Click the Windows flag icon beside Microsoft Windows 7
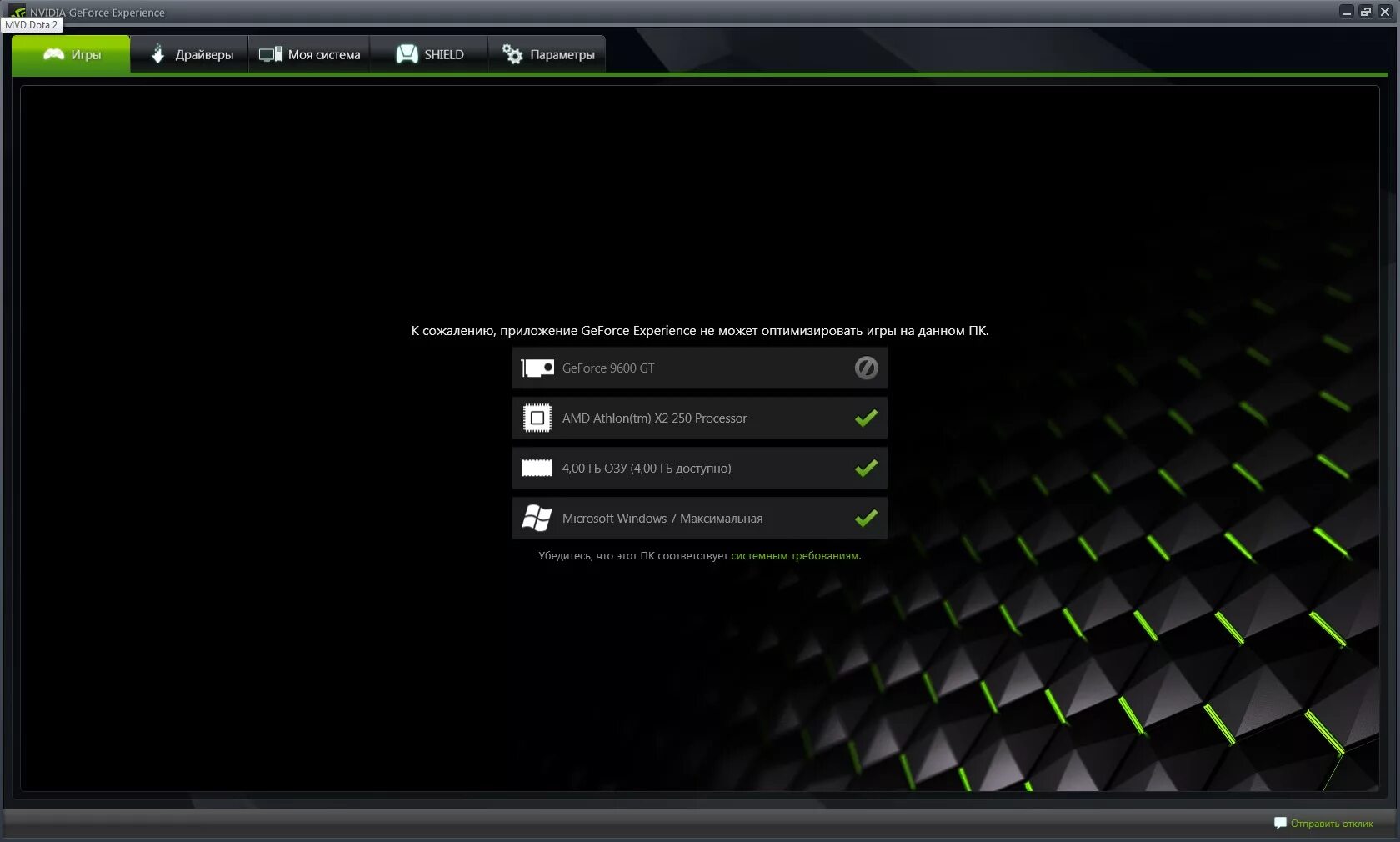 (537, 518)
